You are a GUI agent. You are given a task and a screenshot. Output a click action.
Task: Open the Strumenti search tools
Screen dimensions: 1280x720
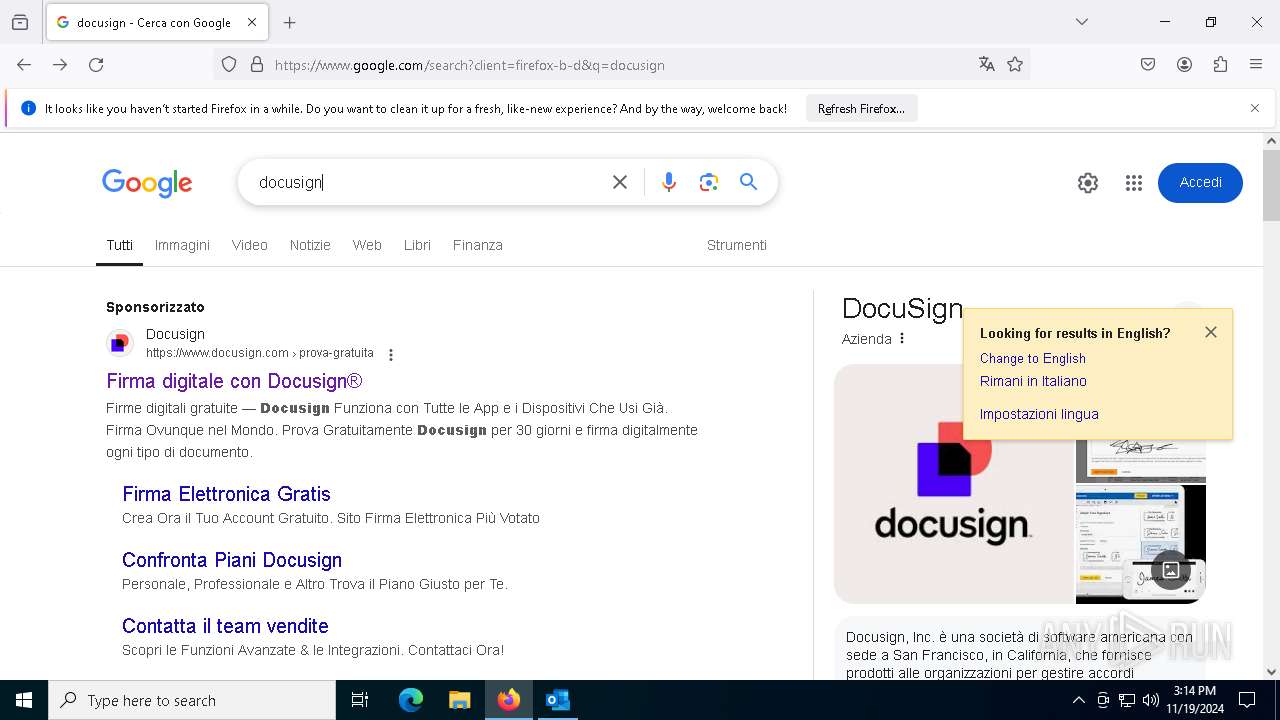click(x=737, y=245)
